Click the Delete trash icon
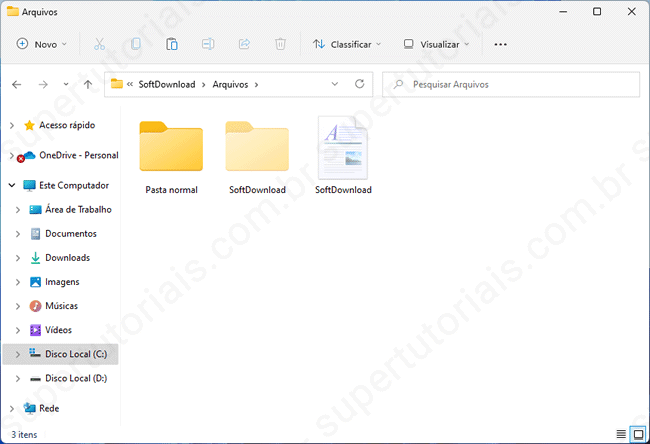This screenshot has width=650, height=444. coord(281,44)
